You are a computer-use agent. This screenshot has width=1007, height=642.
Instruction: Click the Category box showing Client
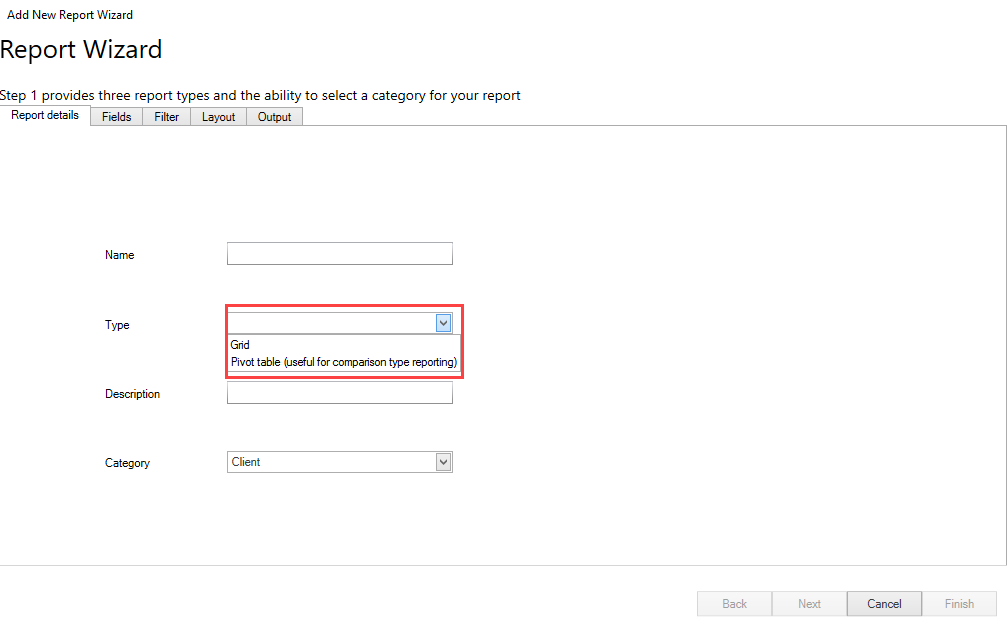(x=340, y=462)
